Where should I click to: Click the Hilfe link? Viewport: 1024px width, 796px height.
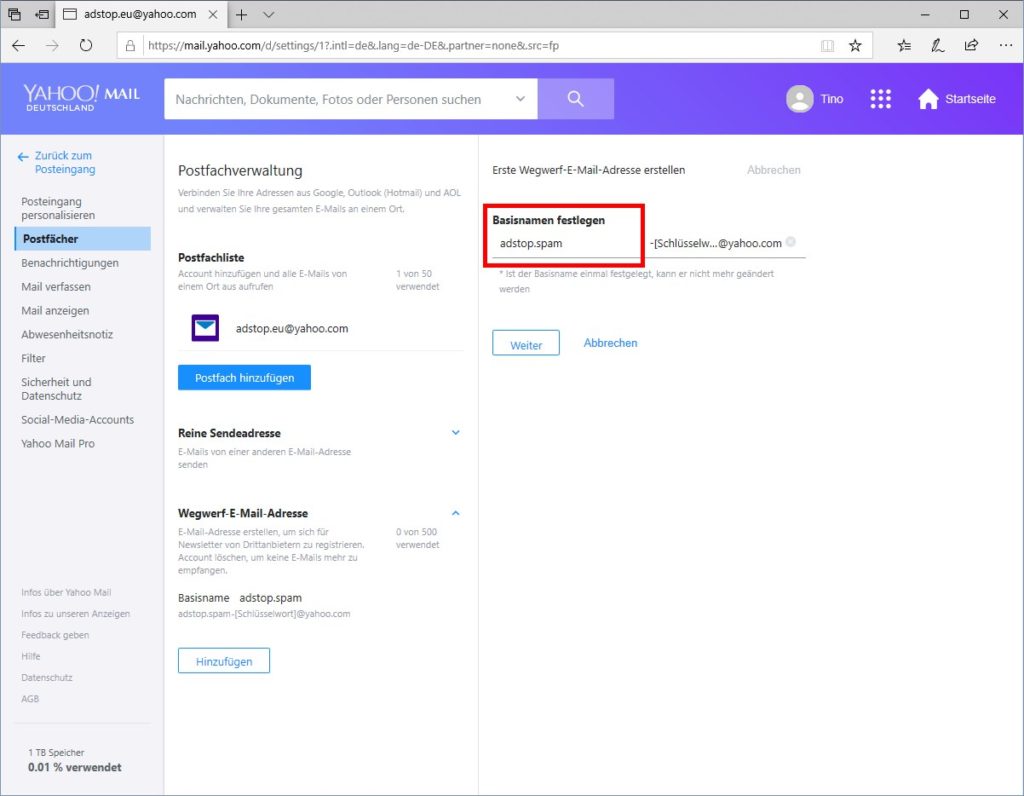tap(31, 656)
